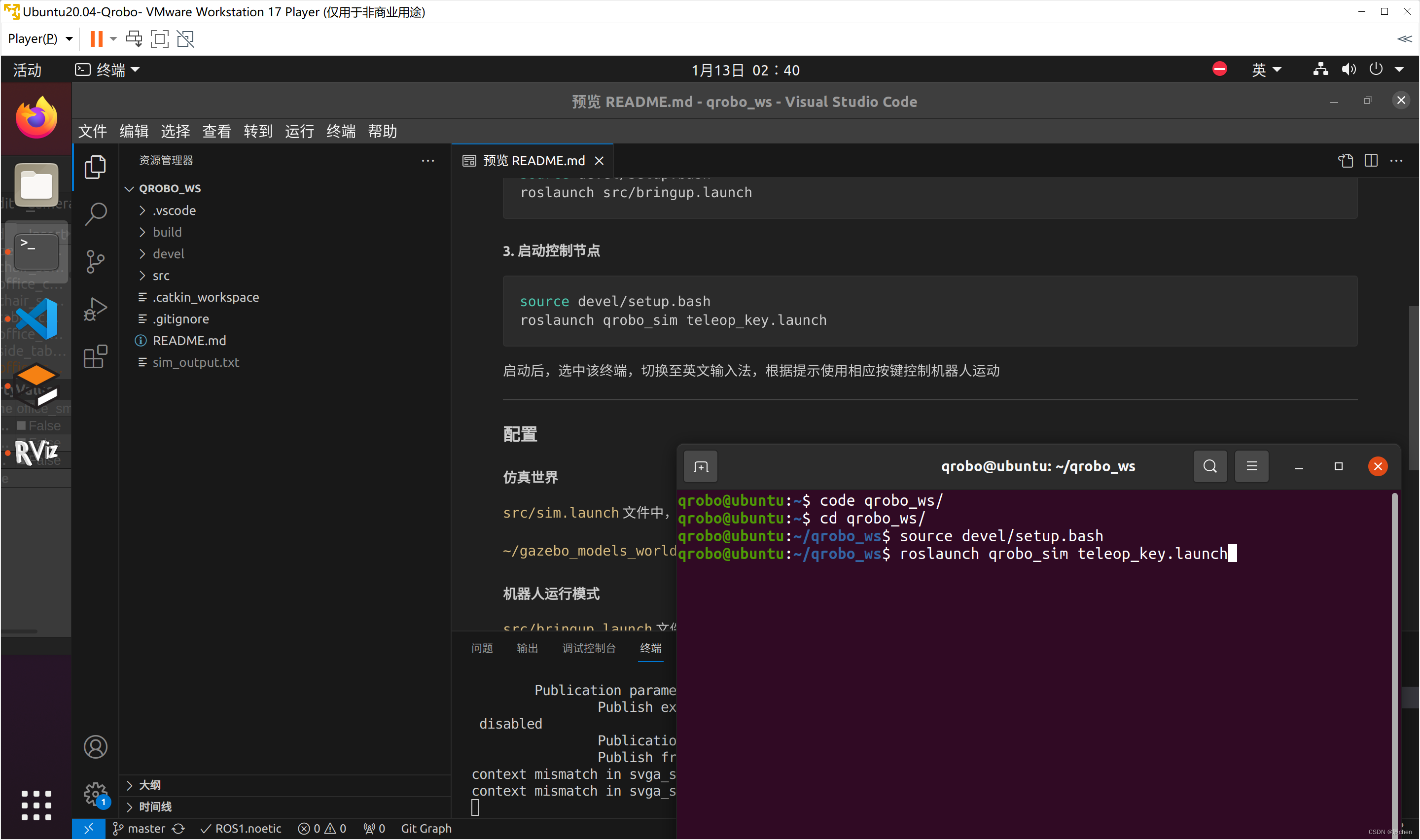Screen dimensions: 1420x840
Task: Switch to the 调试控制台 panel tab
Action: pos(589,648)
